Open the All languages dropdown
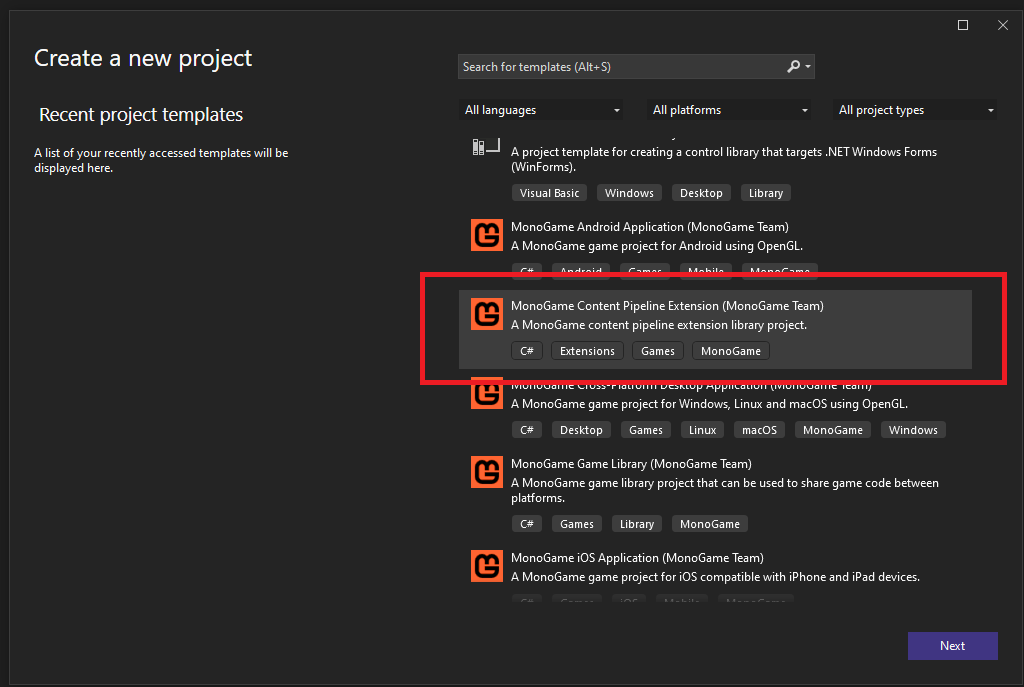The image size is (1024, 687). point(541,110)
